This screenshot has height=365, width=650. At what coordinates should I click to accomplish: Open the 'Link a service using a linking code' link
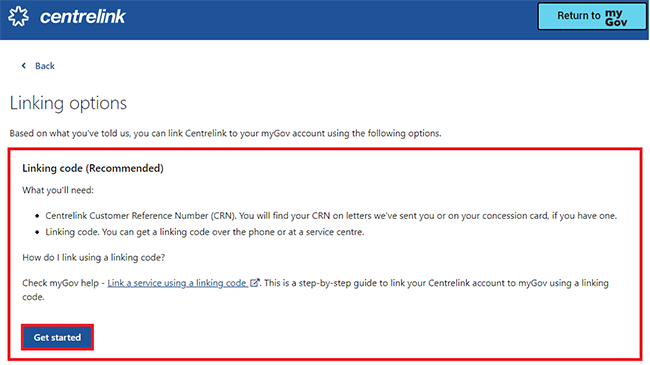[x=177, y=283]
